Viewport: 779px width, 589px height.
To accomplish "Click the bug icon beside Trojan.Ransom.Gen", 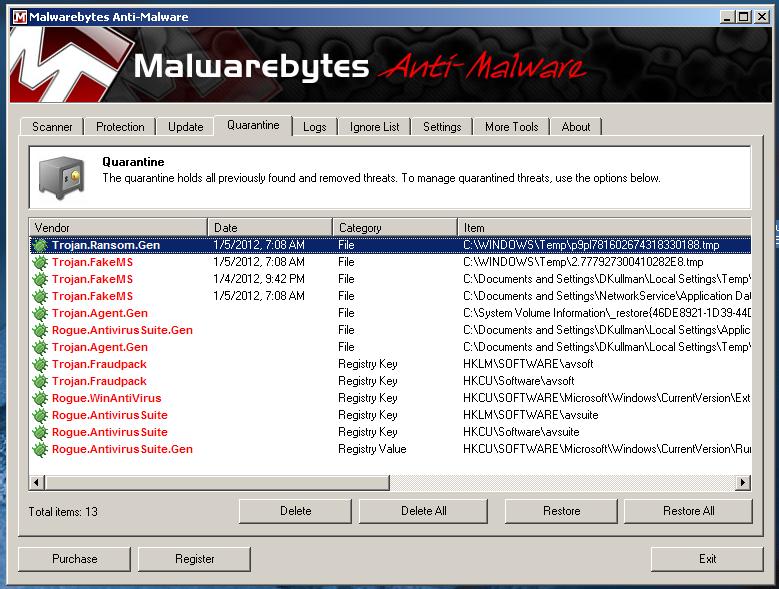I will pyautogui.click(x=40, y=245).
